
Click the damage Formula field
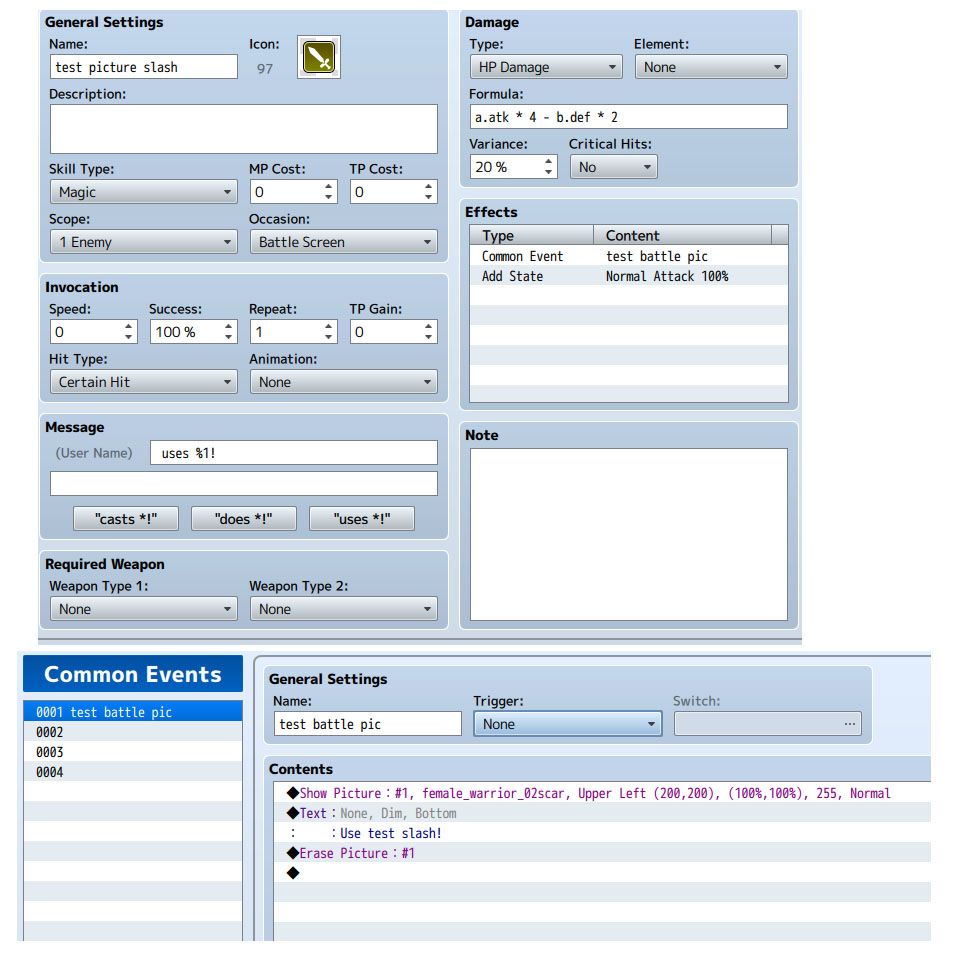pos(628,117)
